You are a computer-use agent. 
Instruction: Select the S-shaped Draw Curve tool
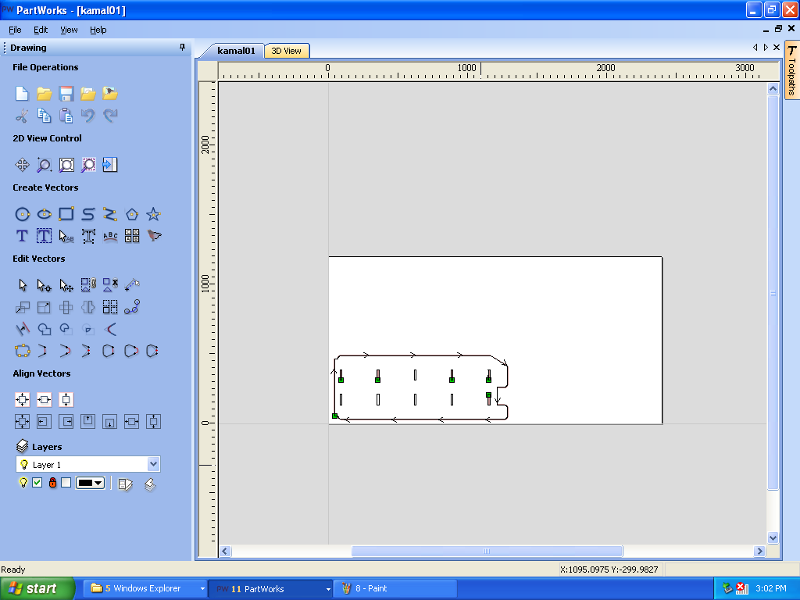click(x=88, y=214)
